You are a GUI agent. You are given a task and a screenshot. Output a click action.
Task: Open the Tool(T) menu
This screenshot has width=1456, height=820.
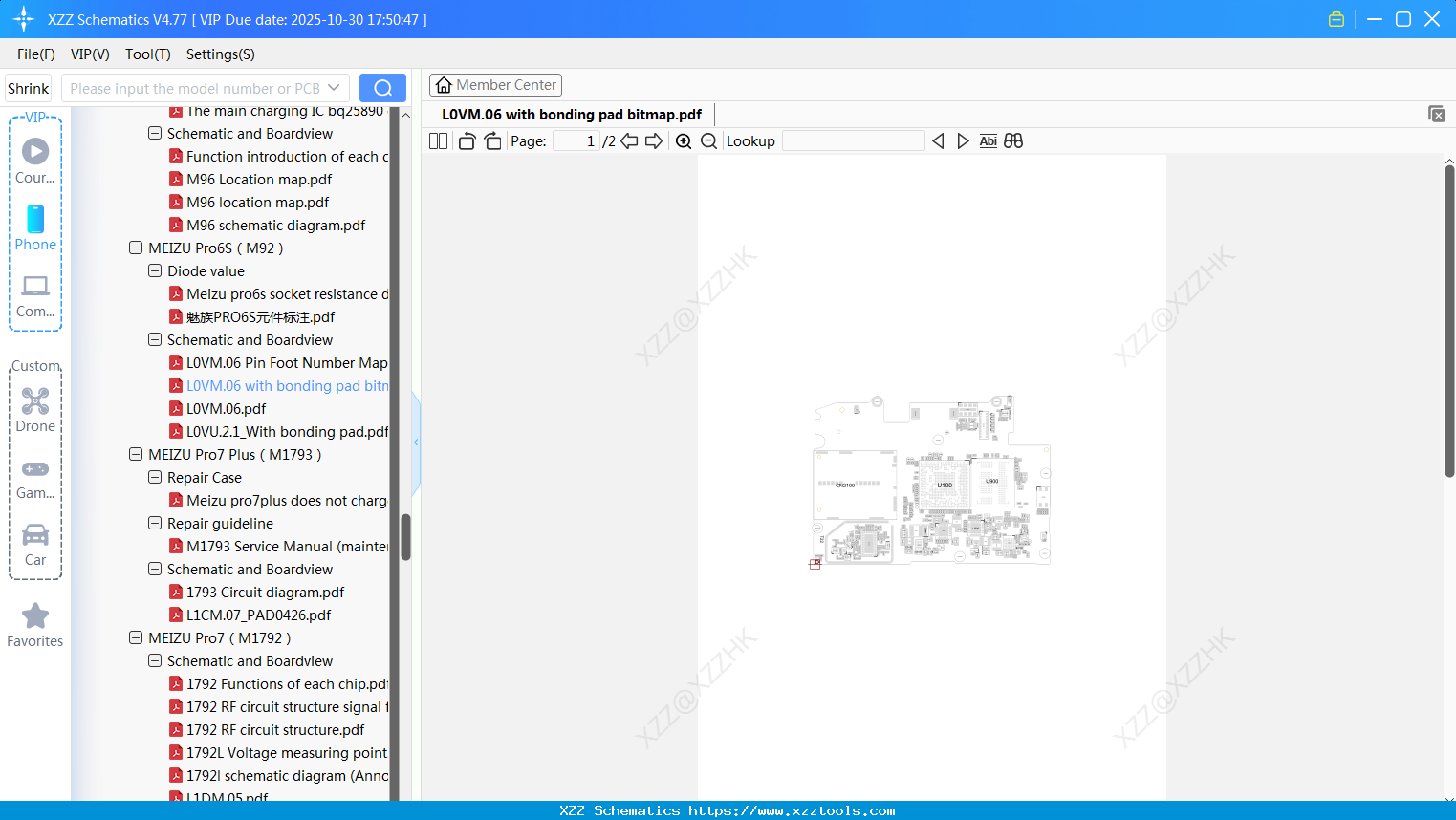[x=147, y=54]
